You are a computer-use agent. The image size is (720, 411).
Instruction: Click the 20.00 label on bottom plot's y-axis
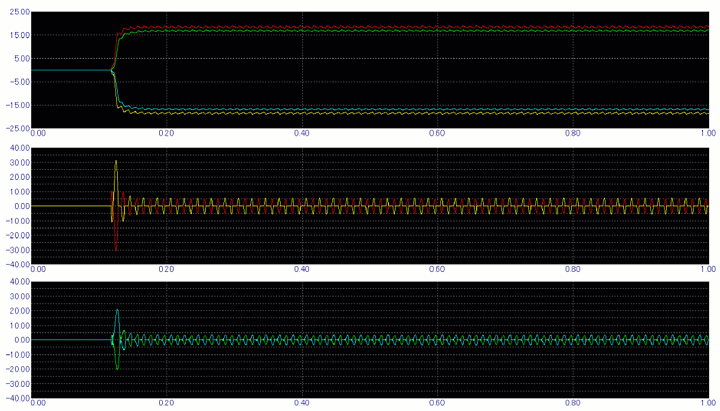19,311
